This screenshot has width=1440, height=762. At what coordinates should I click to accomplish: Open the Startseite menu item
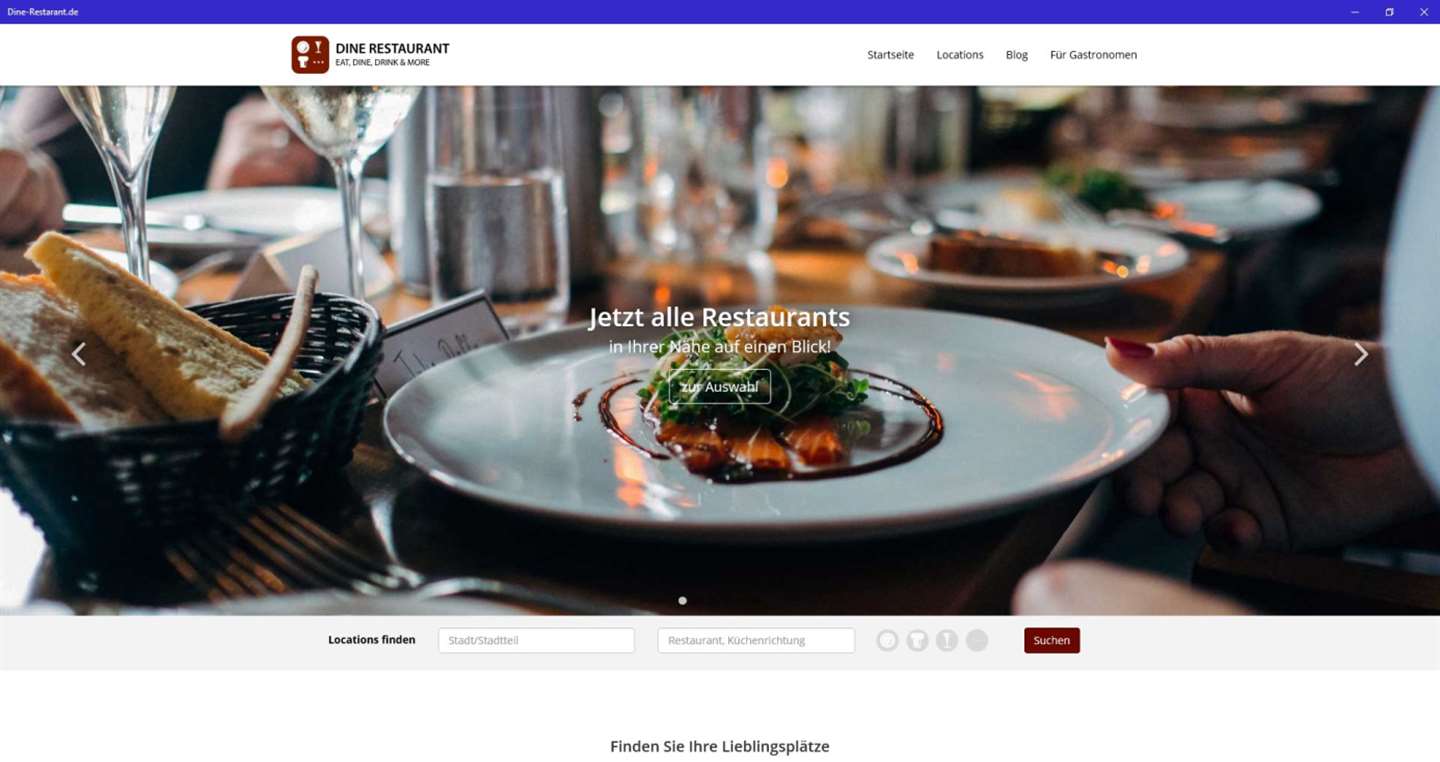click(890, 55)
